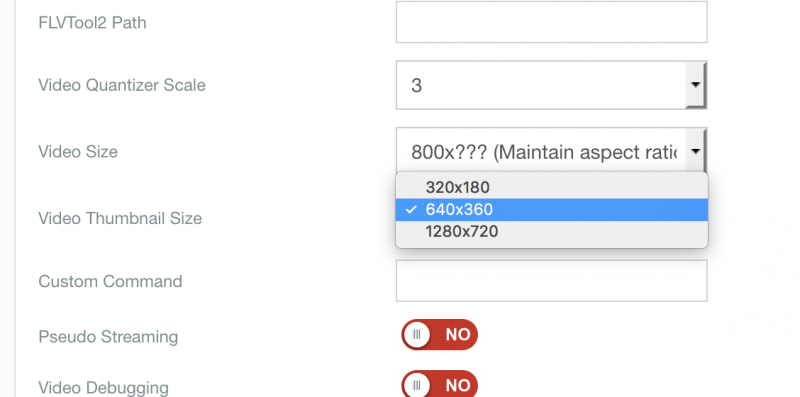Click the Pseudo Streaming switch grip handle

click(x=417, y=335)
